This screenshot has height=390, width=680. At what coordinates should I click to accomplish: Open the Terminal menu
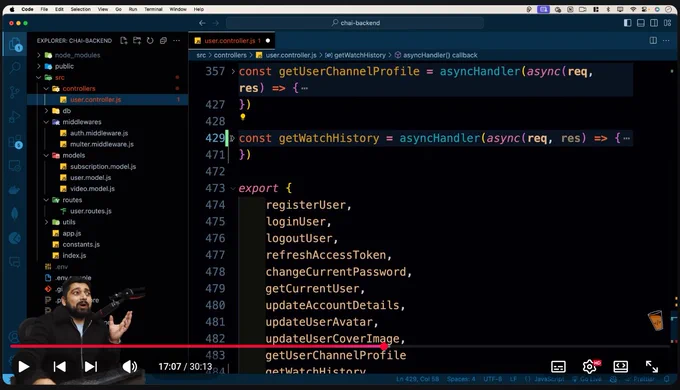click(x=153, y=9)
